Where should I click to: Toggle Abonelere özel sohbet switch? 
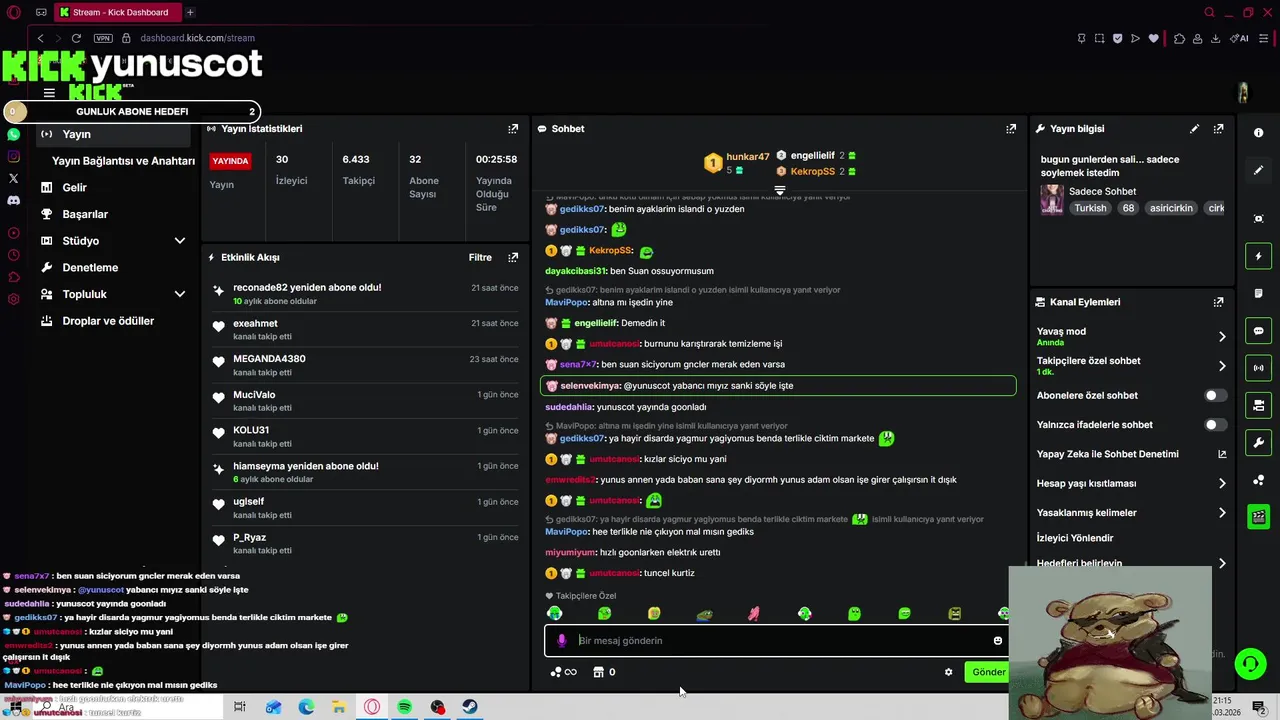coord(1215,395)
